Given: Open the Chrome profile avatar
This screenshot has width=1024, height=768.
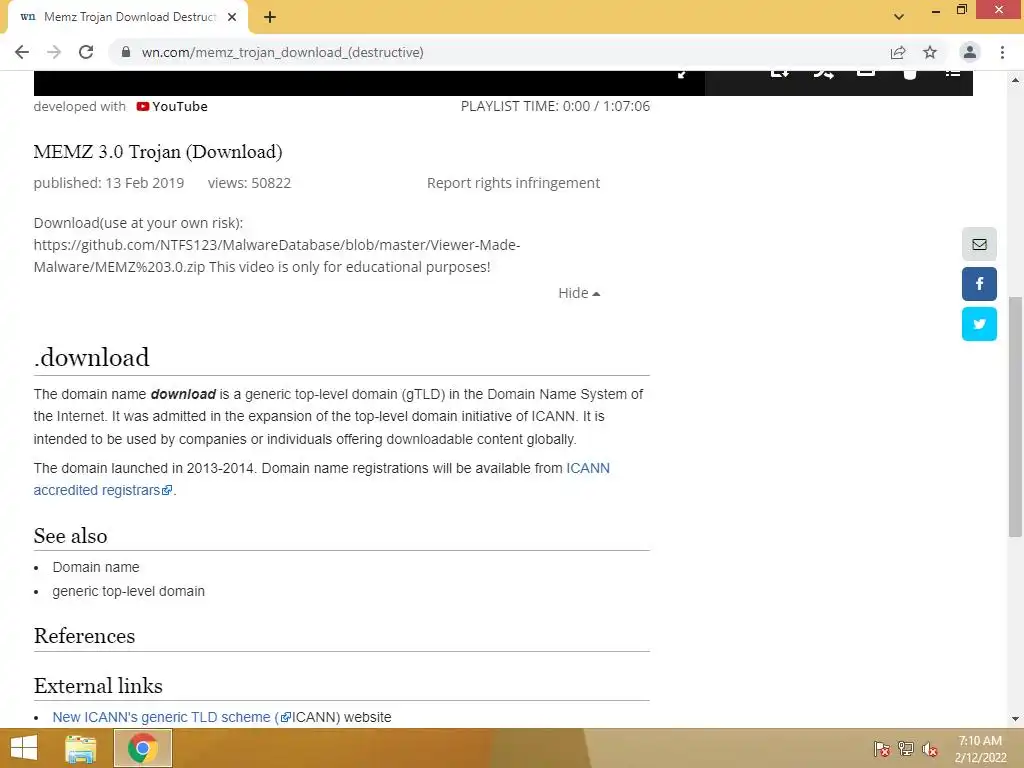Looking at the screenshot, I should coord(970,52).
